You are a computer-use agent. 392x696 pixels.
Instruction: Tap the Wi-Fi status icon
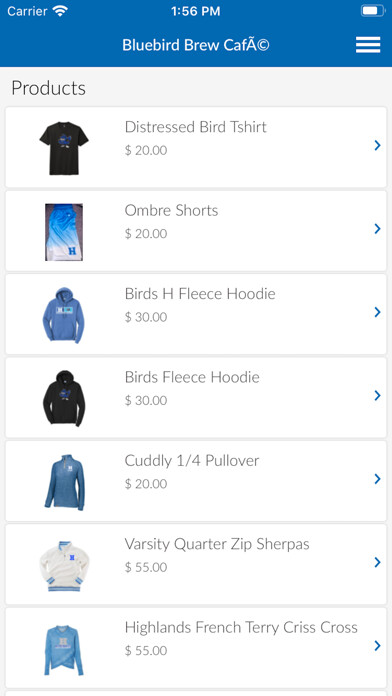[59, 11]
